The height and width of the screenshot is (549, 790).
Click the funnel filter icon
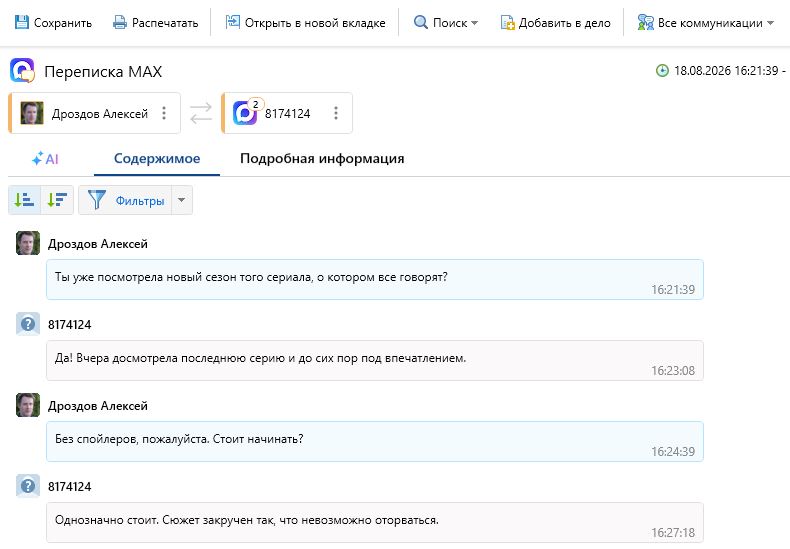tap(97, 200)
